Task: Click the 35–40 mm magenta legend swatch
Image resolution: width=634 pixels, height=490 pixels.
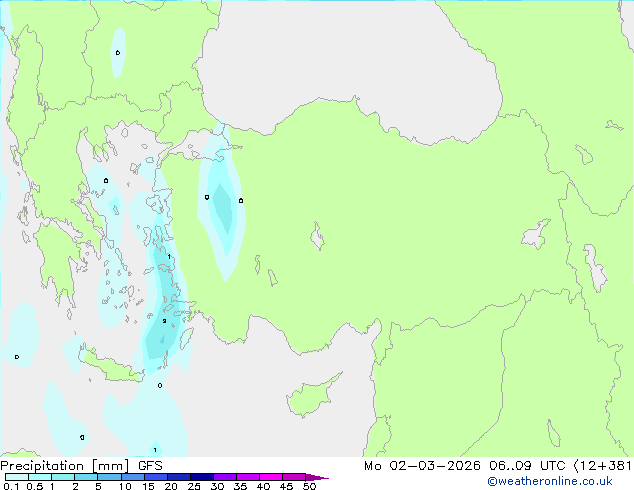Action: coord(248,477)
